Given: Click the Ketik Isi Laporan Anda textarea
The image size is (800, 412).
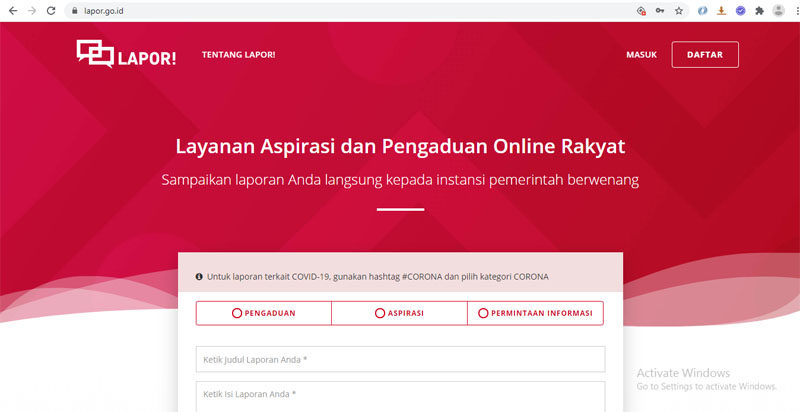Looking at the screenshot, I should pos(401,397).
